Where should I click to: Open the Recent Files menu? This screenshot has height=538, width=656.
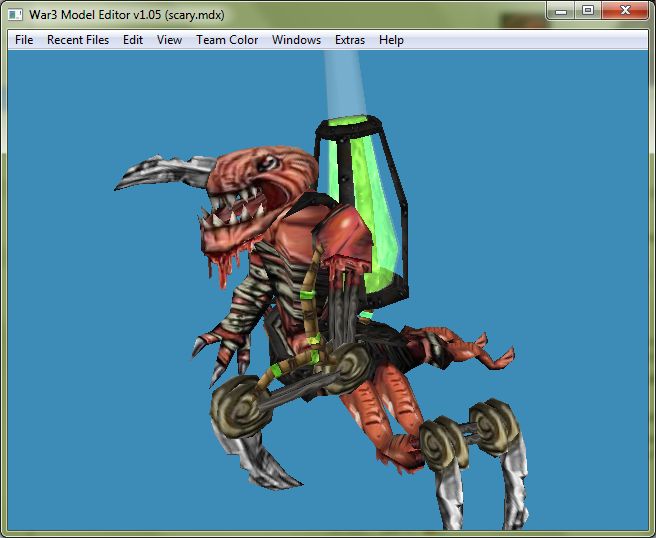tap(78, 40)
